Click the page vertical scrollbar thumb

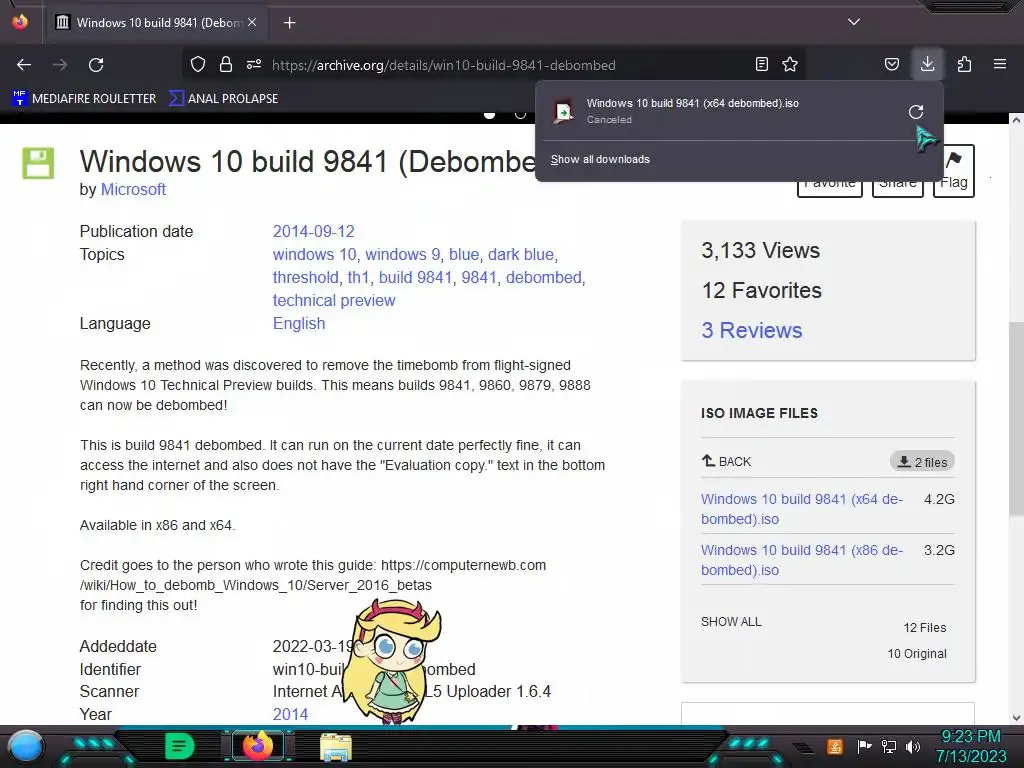point(1016,418)
